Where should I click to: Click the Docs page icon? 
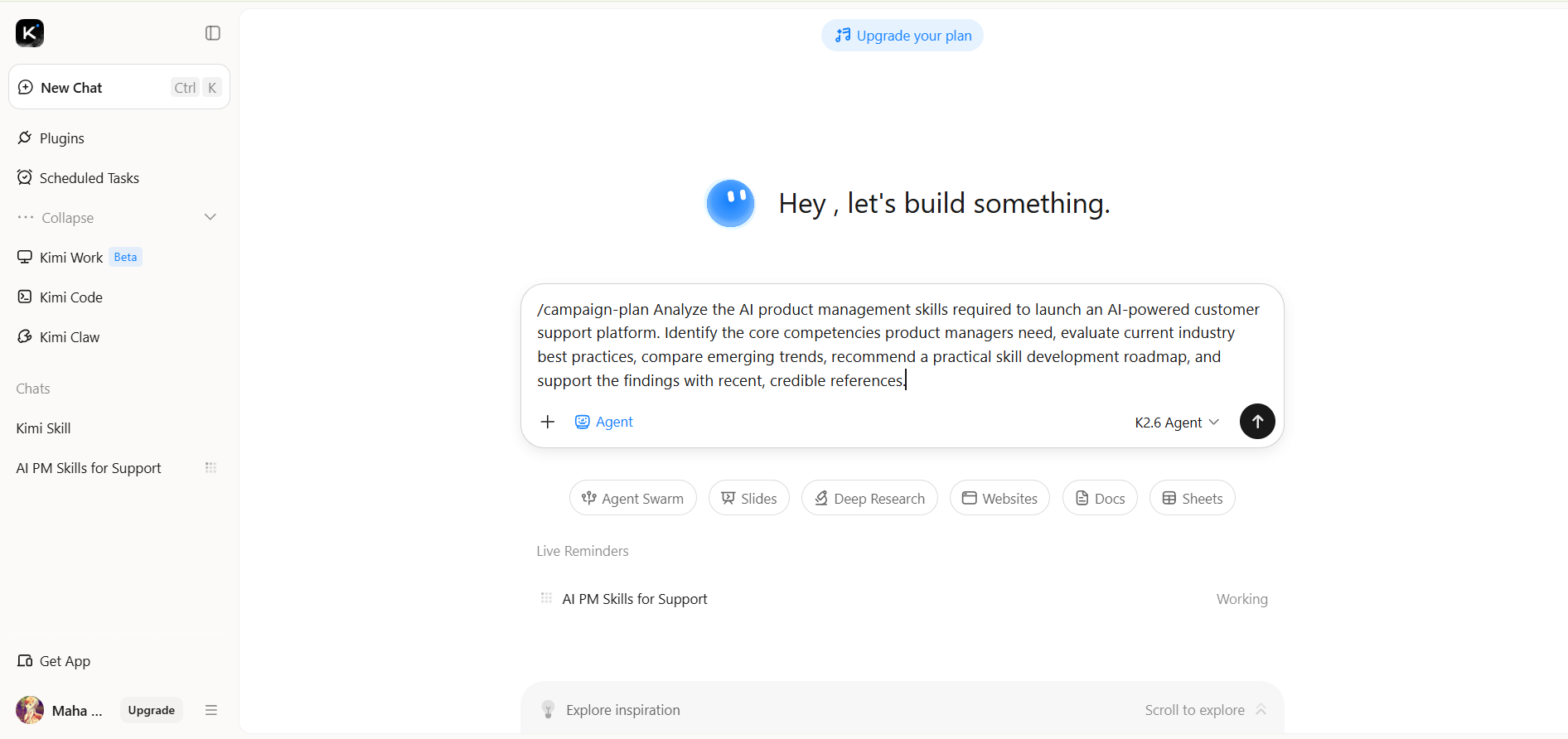coord(1082,498)
